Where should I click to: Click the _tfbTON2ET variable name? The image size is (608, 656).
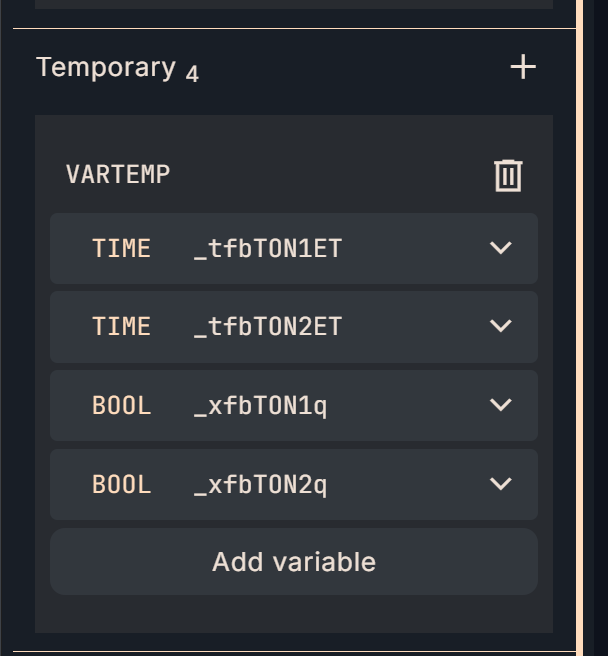coord(268,326)
